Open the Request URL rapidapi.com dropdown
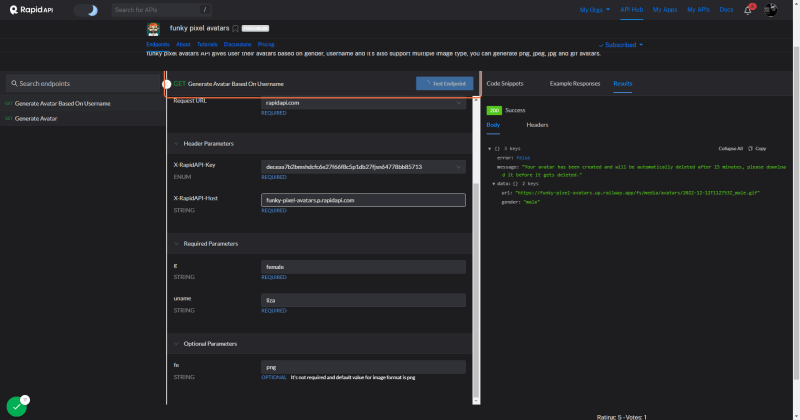Screen dimensions: 800x420 363,103
